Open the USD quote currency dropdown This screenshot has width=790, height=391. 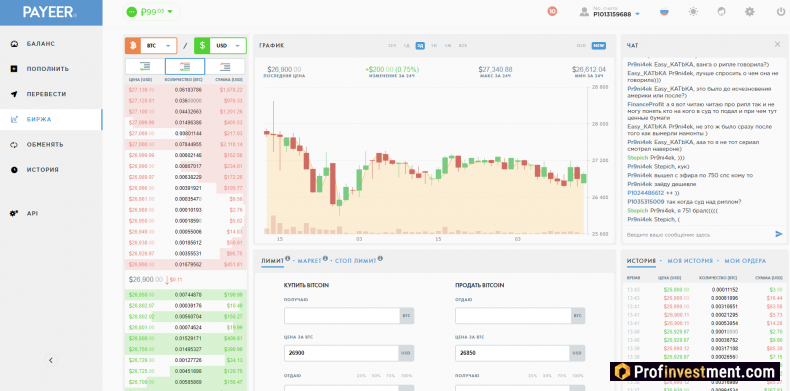[228, 45]
